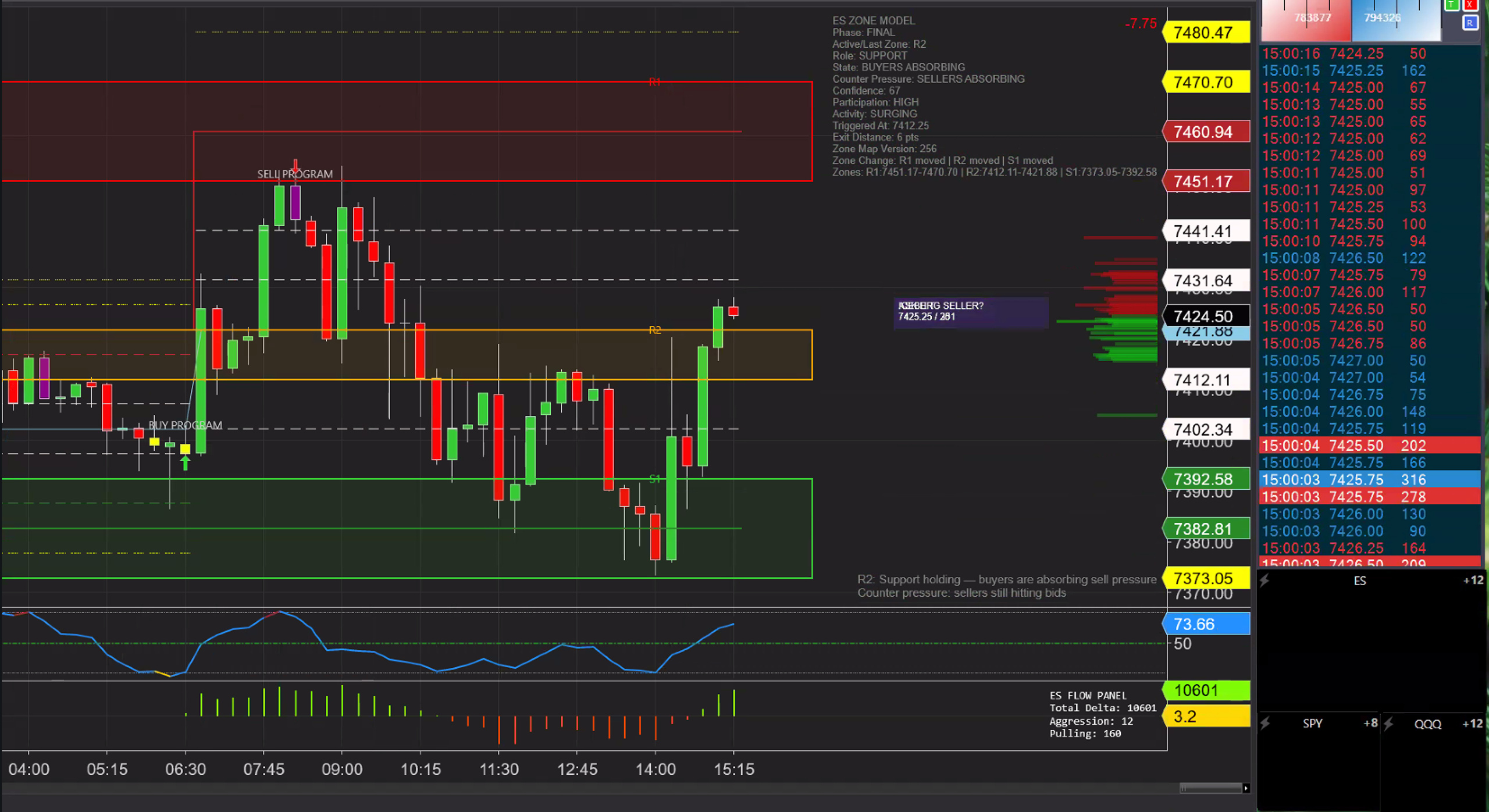The image size is (1489, 812).
Task: Click the blue R button
Action: pos(1470,23)
